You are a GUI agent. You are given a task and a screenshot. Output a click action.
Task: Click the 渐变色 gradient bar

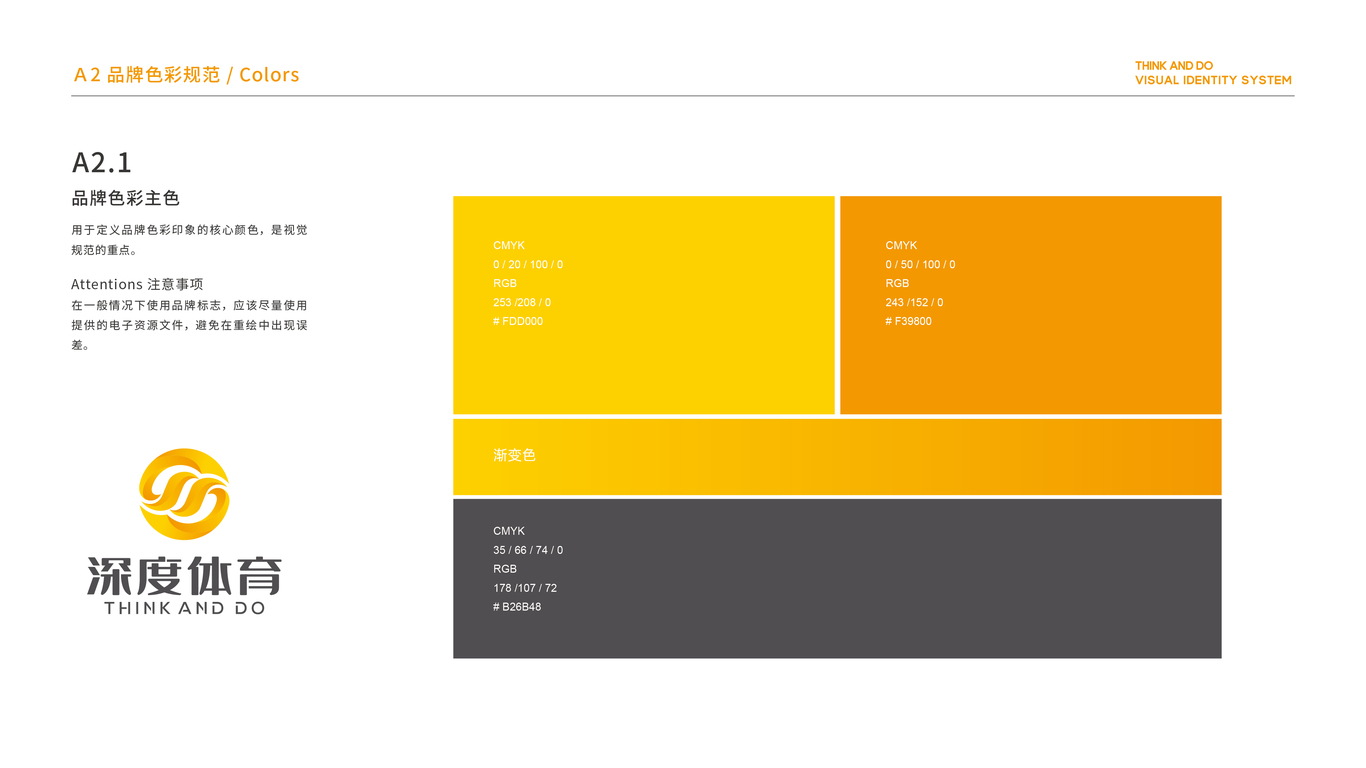tap(837, 457)
